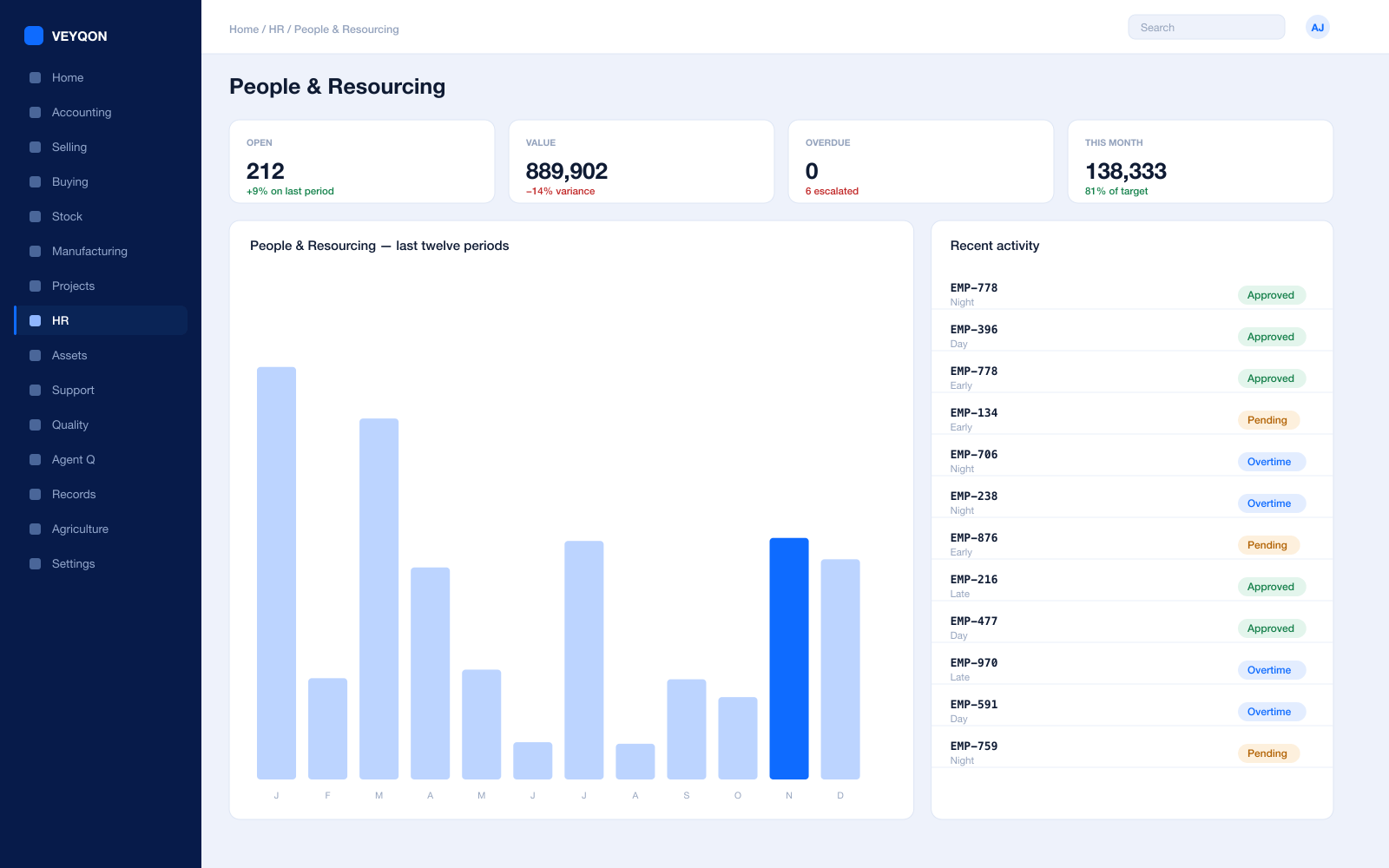Click the first January chart bar
Screen dimensions: 1389x868
coord(276,573)
